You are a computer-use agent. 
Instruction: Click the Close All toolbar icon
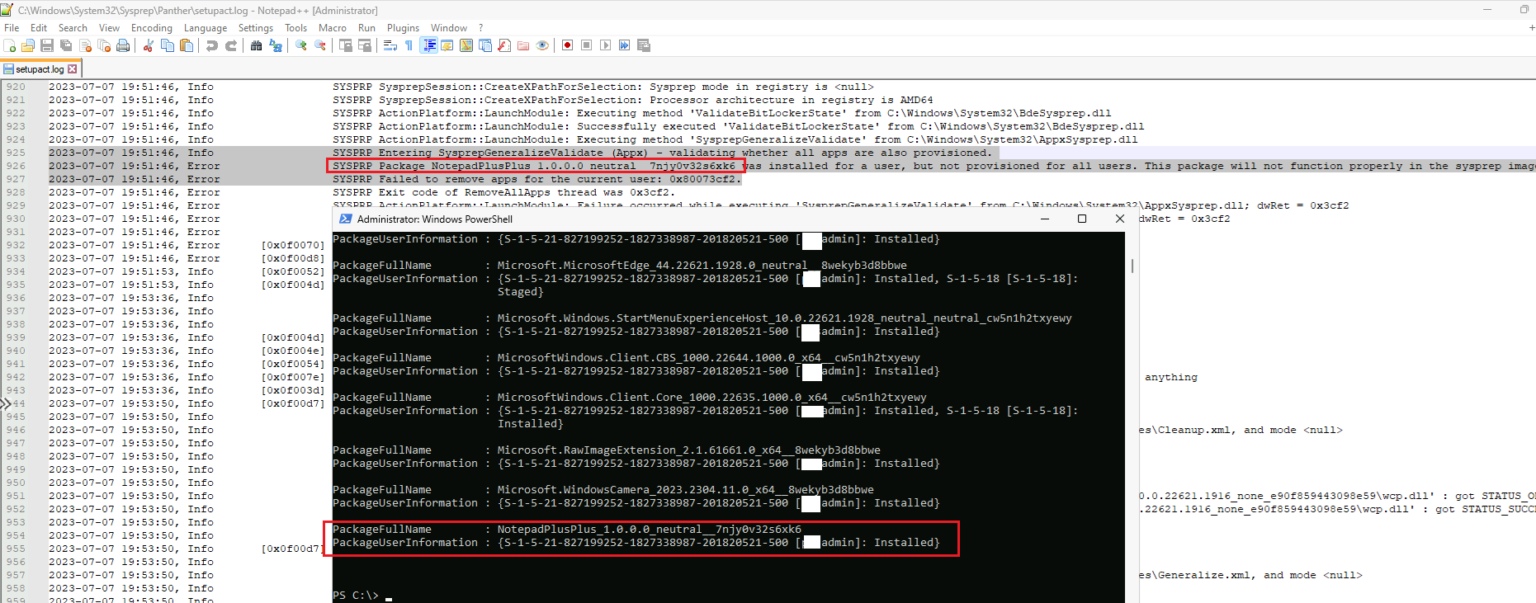[x=104, y=45]
